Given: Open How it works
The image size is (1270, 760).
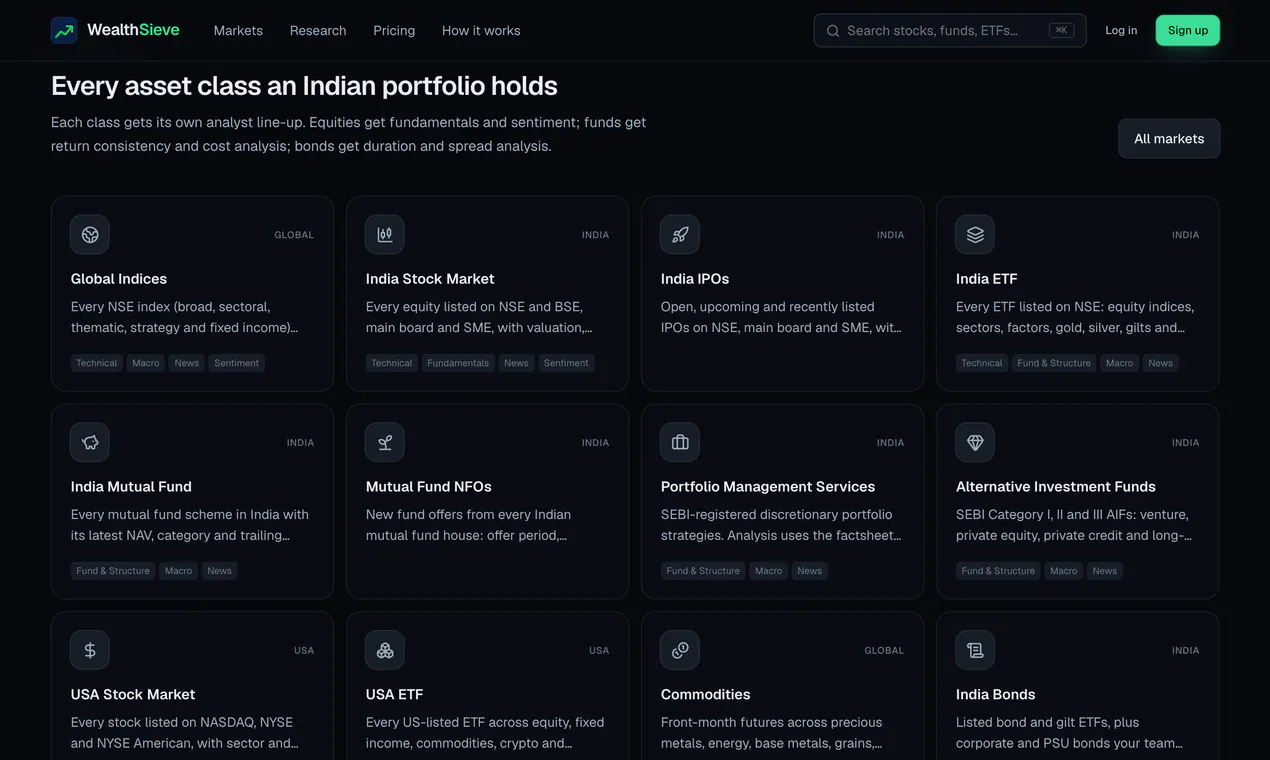Looking at the screenshot, I should (481, 31).
